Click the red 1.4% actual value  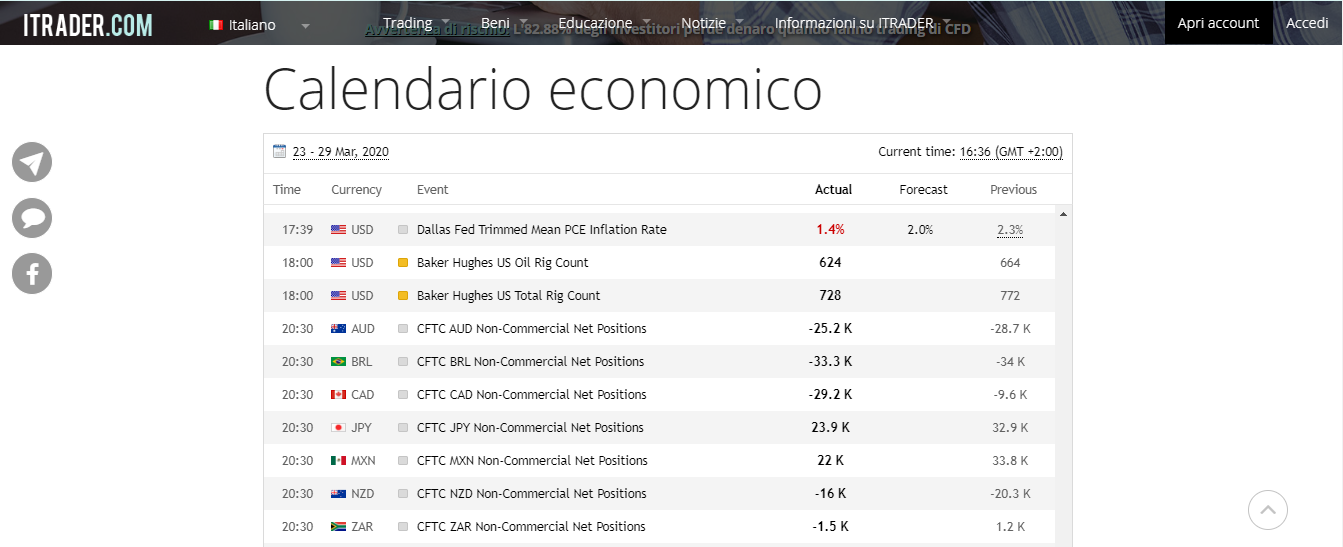[830, 230]
